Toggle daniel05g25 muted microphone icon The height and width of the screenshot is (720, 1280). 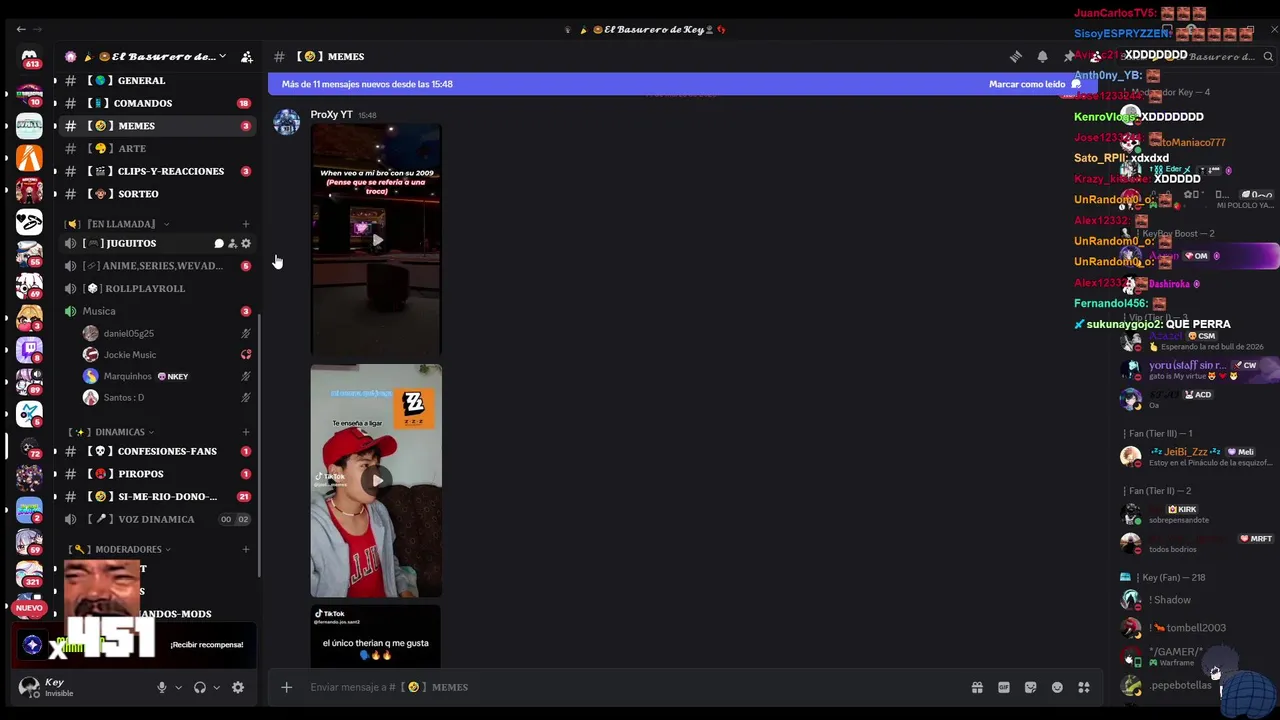coord(246,333)
